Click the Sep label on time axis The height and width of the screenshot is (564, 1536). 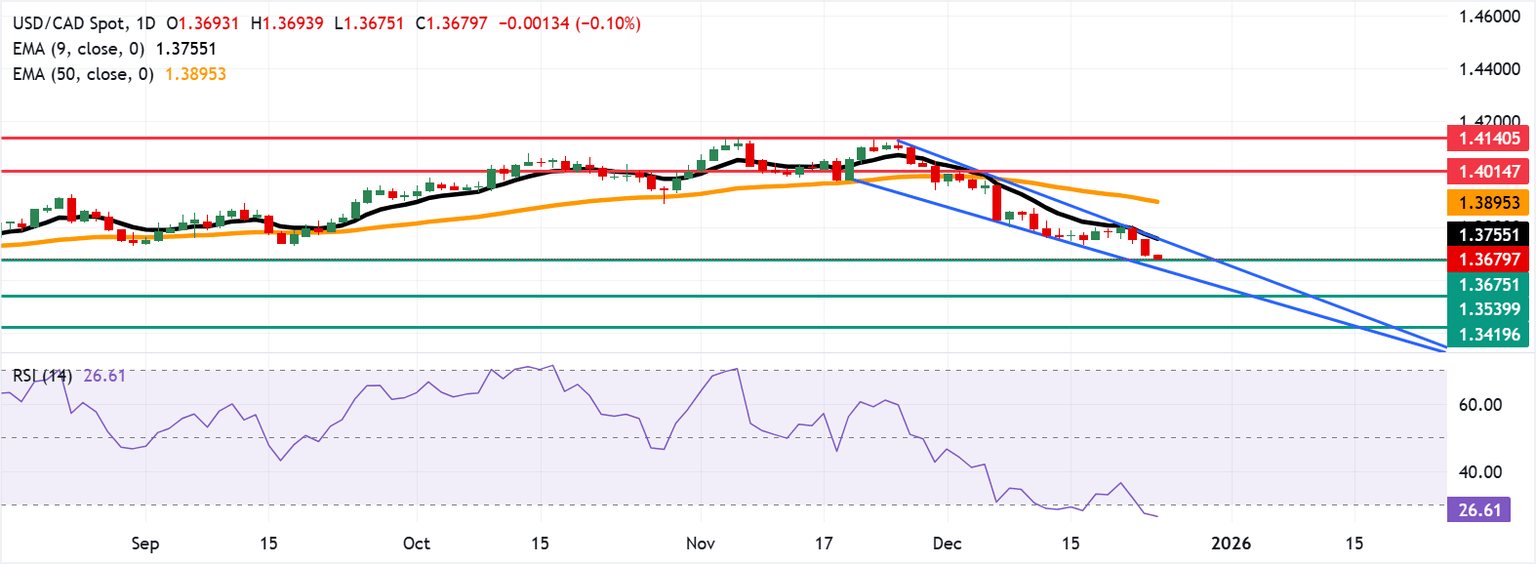point(145,544)
